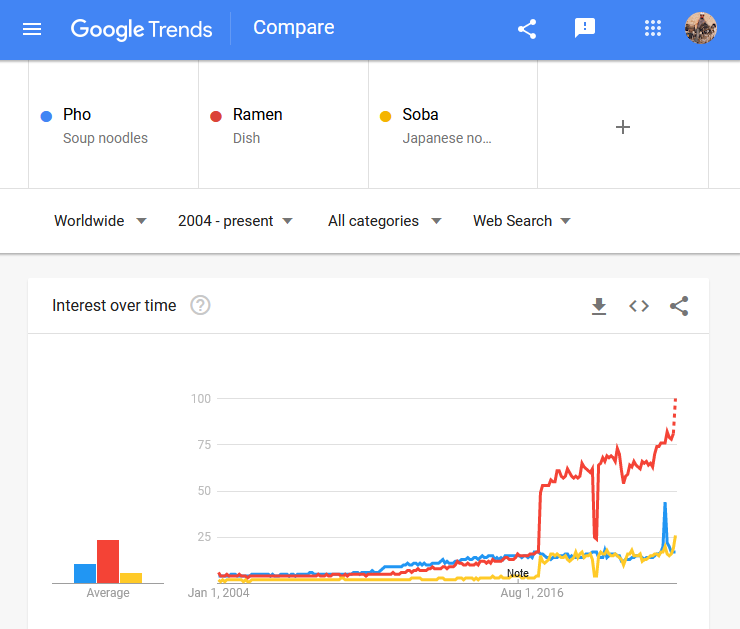Expand the Worldwide region dropdown

point(100,221)
